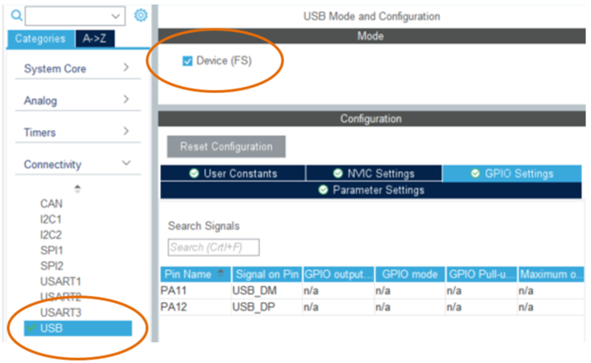Select USART3 peripheral
Viewport: 591px width, 363px height.
tap(61, 312)
